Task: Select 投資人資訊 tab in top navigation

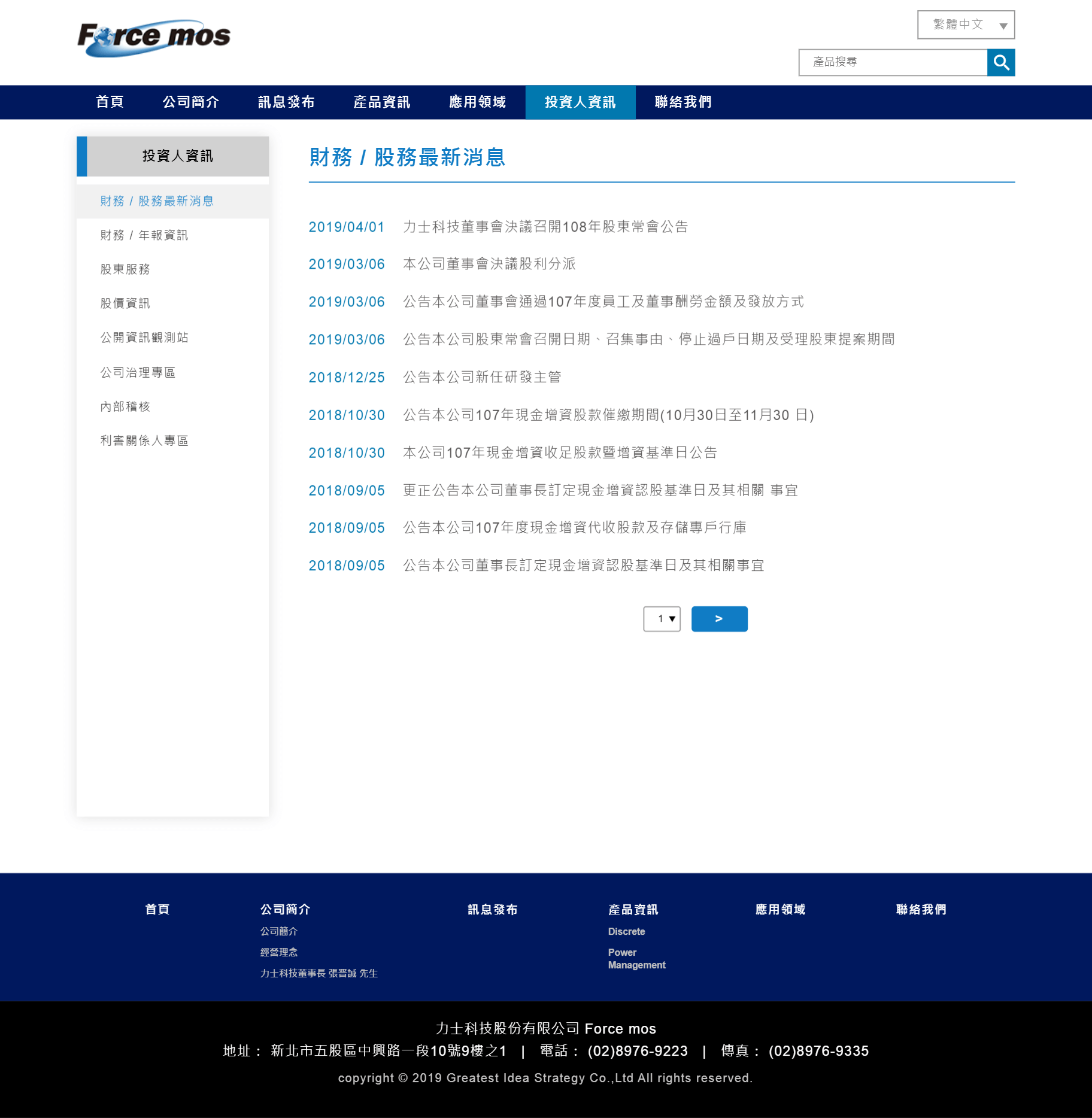Action: [x=580, y=102]
